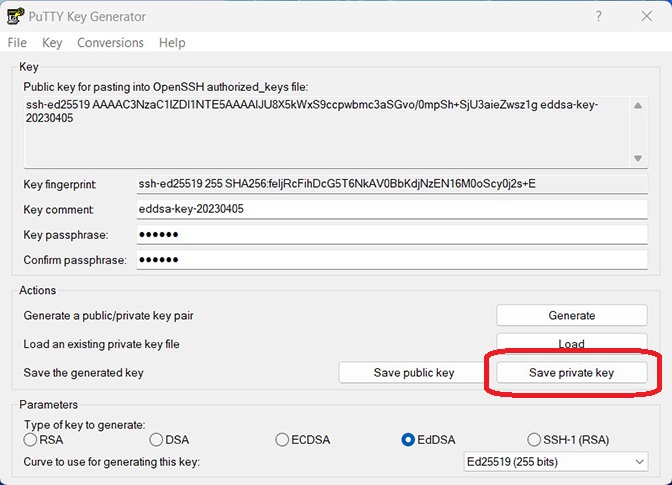Click the 'Save the generated key' label
Viewport: 672px width, 485px height.
click(84, 373)
